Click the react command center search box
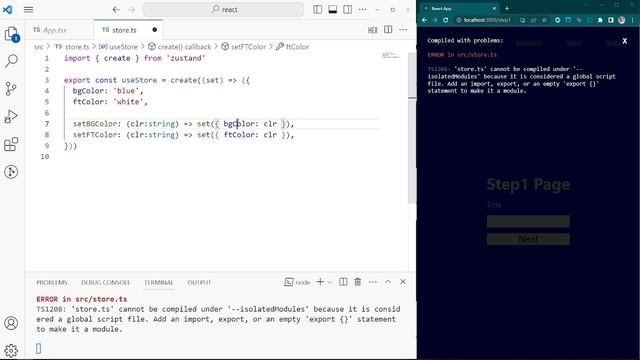The image size is (640, 360). click(x=224, y=9)
